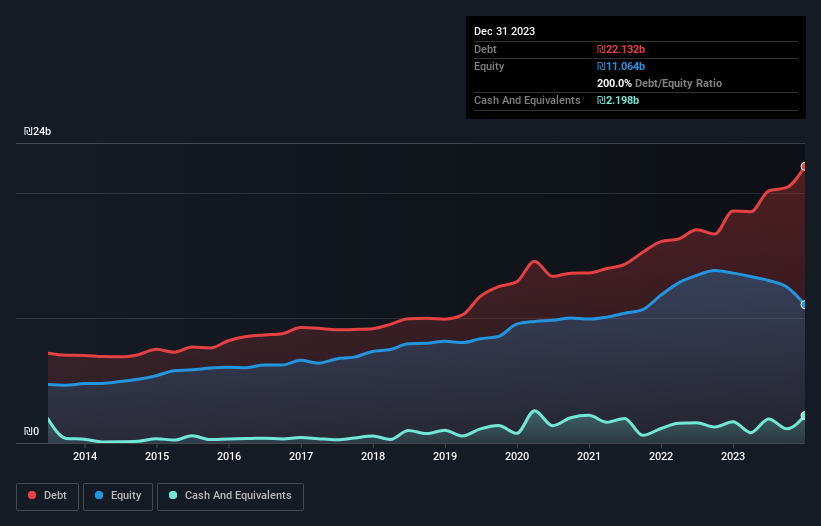Viewport: 821px width, 526px height.
Task: Toggle the Cash And Equivalents legend button
Action: click(230, 496)
